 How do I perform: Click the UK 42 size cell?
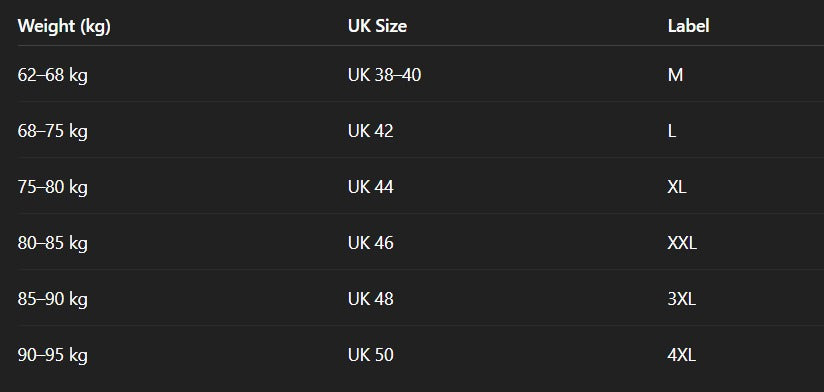point(370,131)
